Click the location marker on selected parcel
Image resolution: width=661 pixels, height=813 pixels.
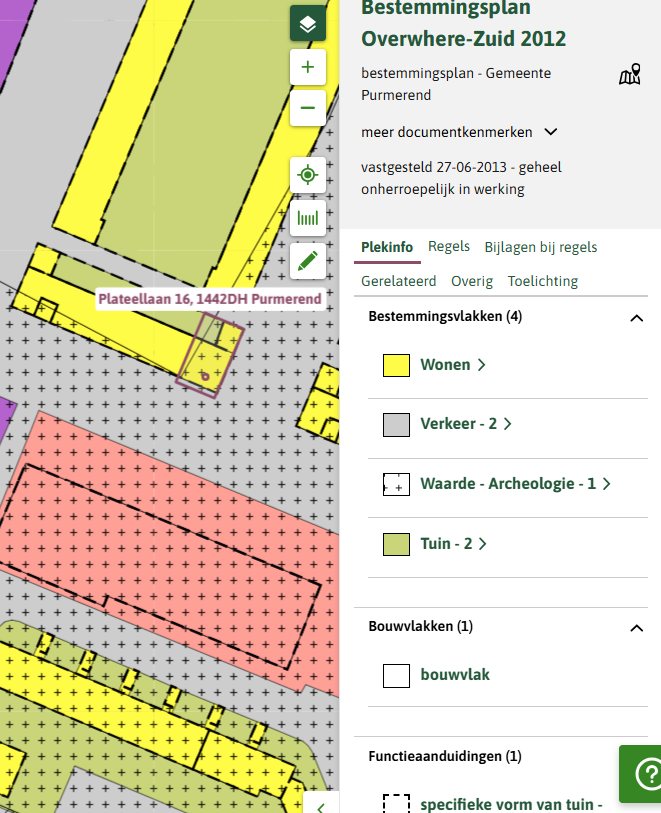coord(205,376)
